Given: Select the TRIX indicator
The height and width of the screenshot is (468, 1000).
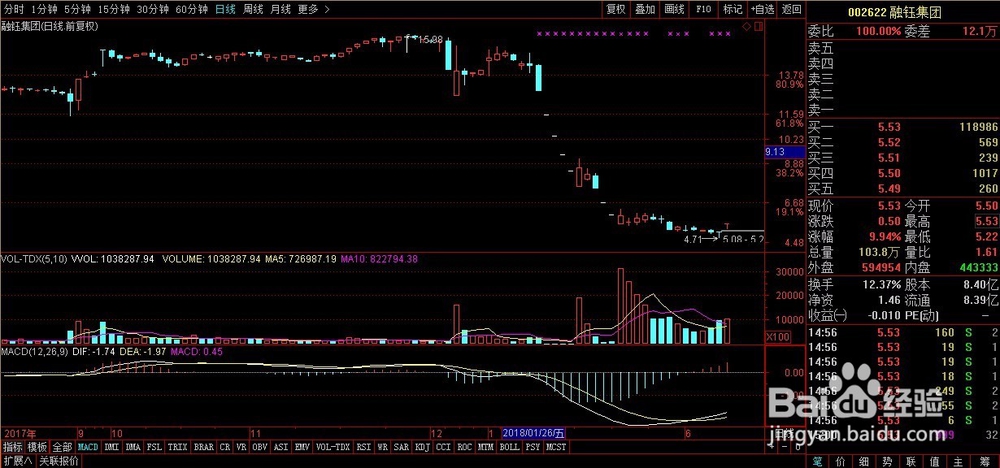Looking at the screenshot, I should point(177,447).
